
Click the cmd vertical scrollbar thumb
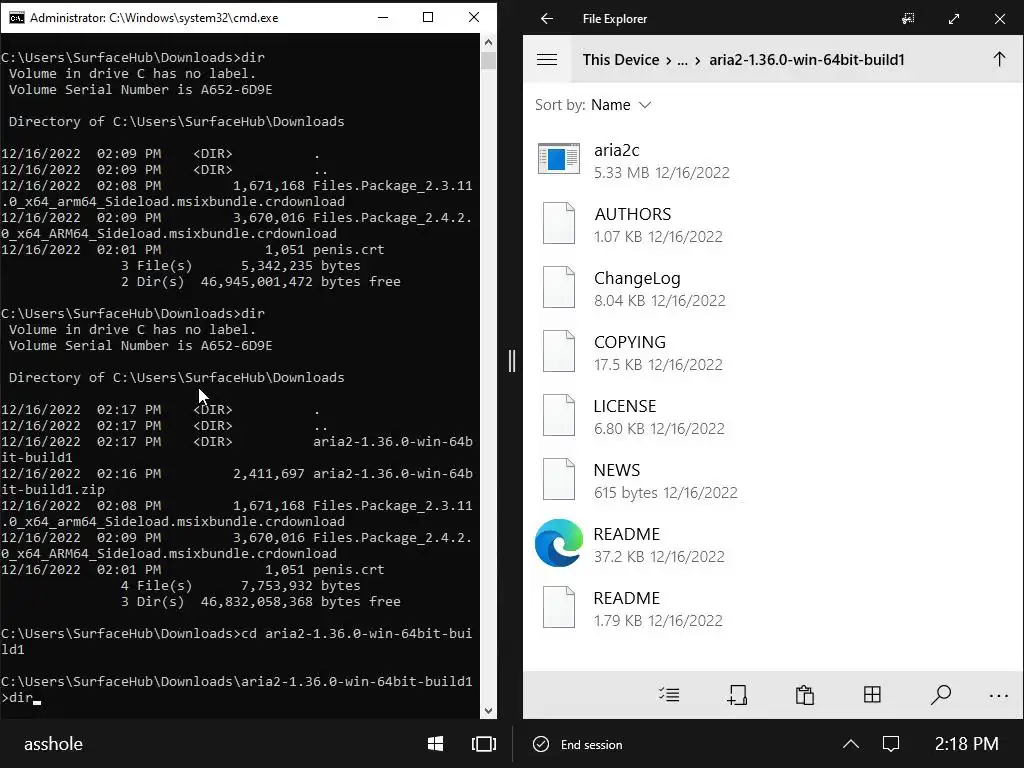click(x=488, y=60)
